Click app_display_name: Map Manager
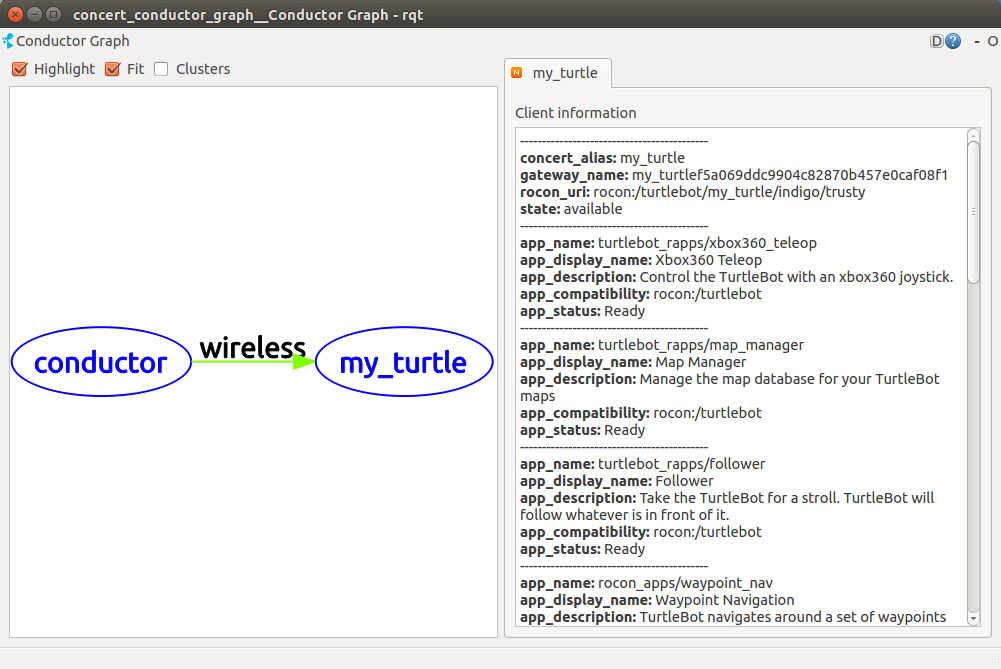 (x=633, y=362)
